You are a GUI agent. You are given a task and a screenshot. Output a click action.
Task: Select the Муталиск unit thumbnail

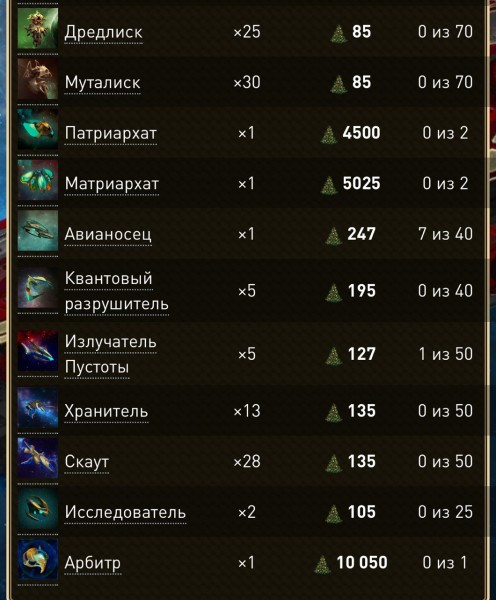38,79
